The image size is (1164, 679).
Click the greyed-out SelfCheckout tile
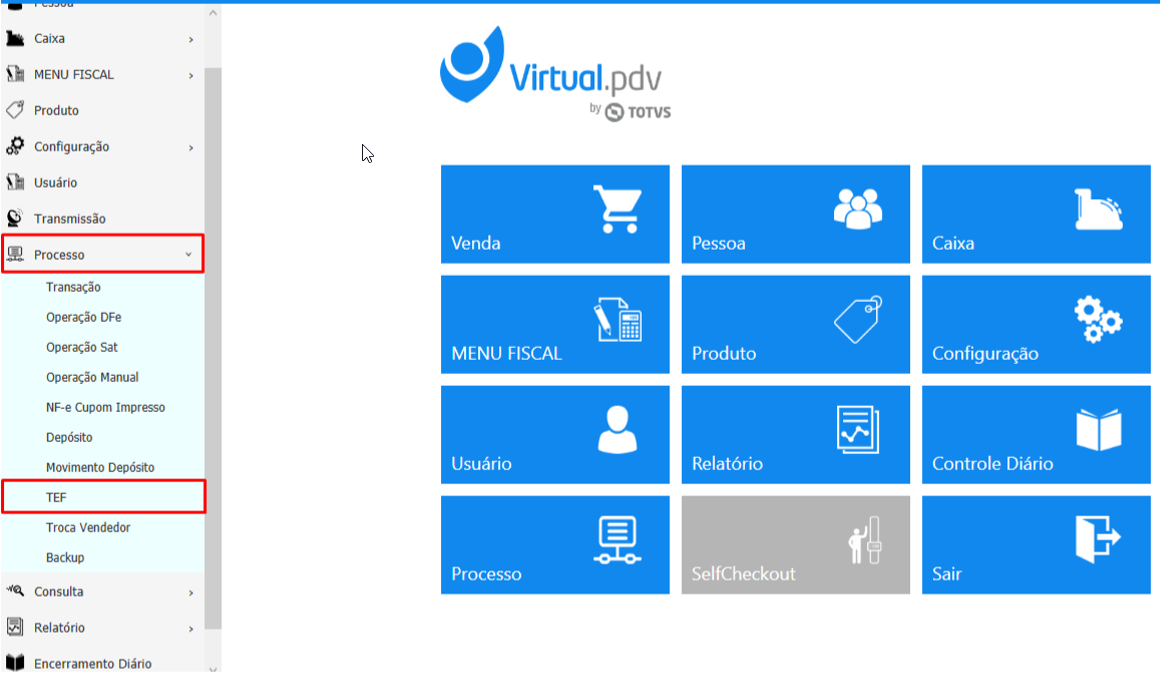tap(795, 545)
